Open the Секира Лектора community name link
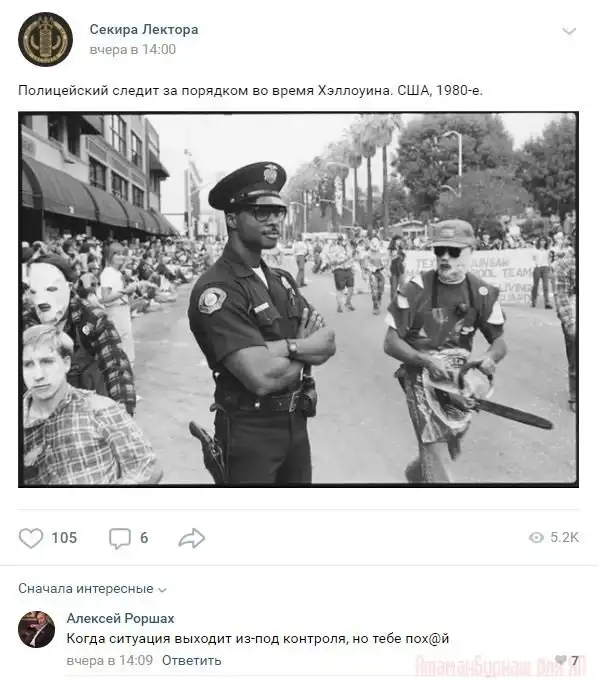Image resolution: width=599 pixels, height=681 pixels. point(144,30)
